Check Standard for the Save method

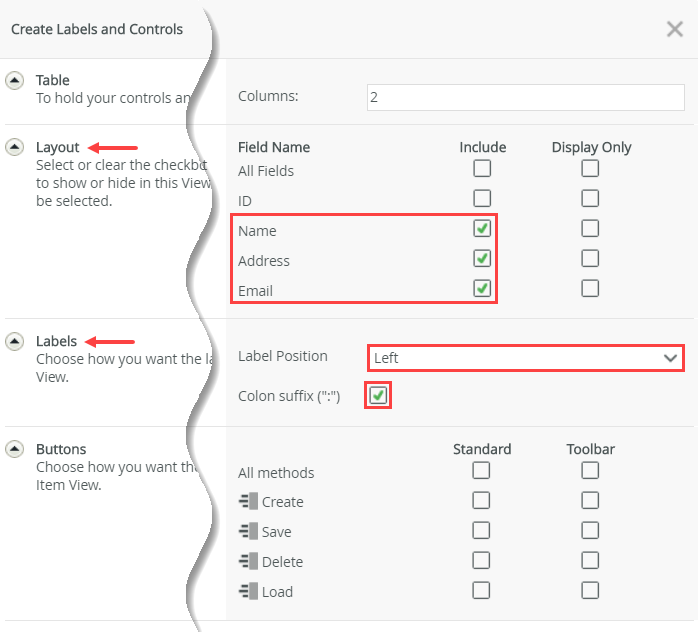click(x=481, y=530)
